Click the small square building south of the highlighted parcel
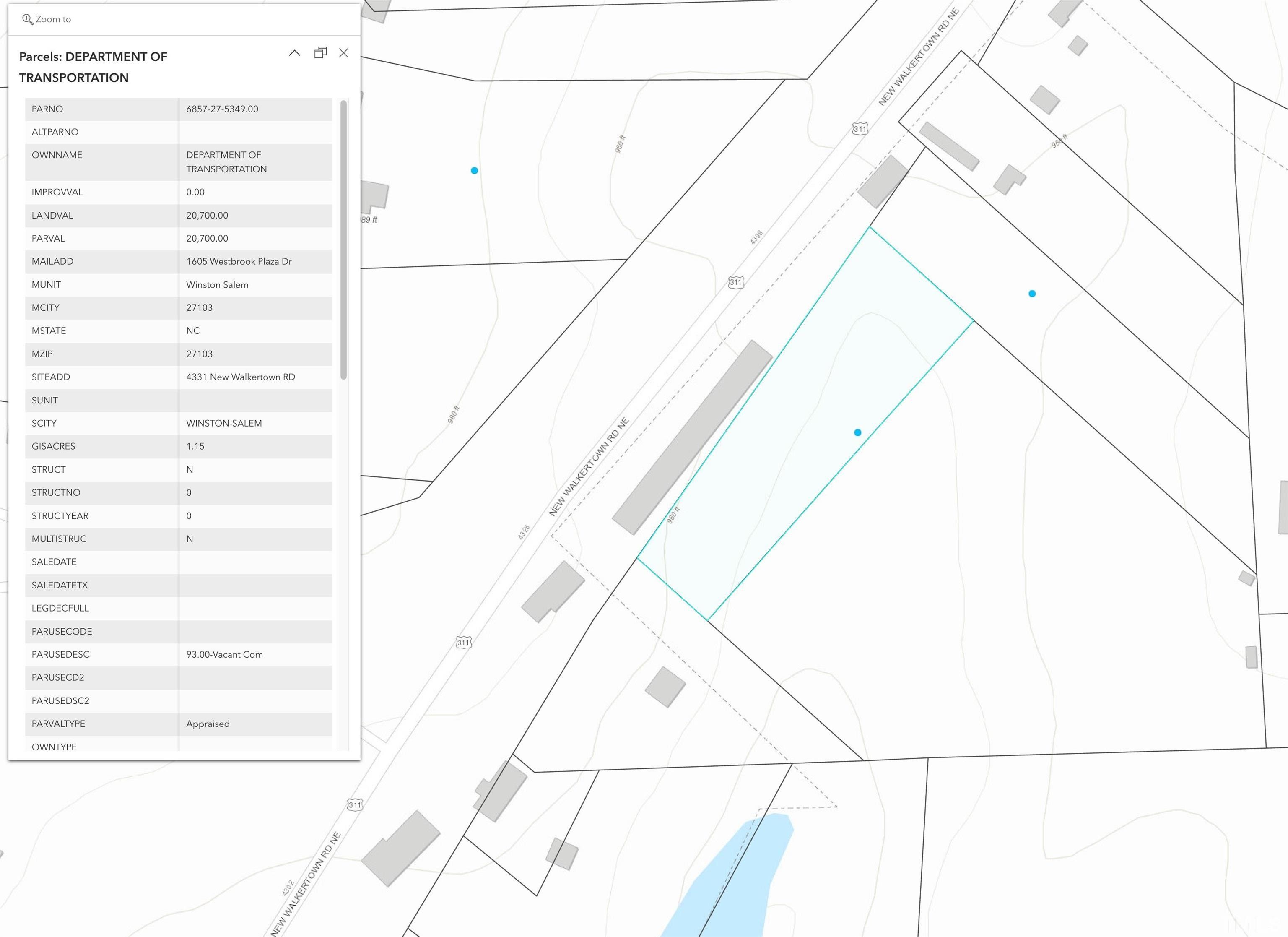Viewport: 1288px width, 937px height. pyautogui.click(x=665, y=687)
